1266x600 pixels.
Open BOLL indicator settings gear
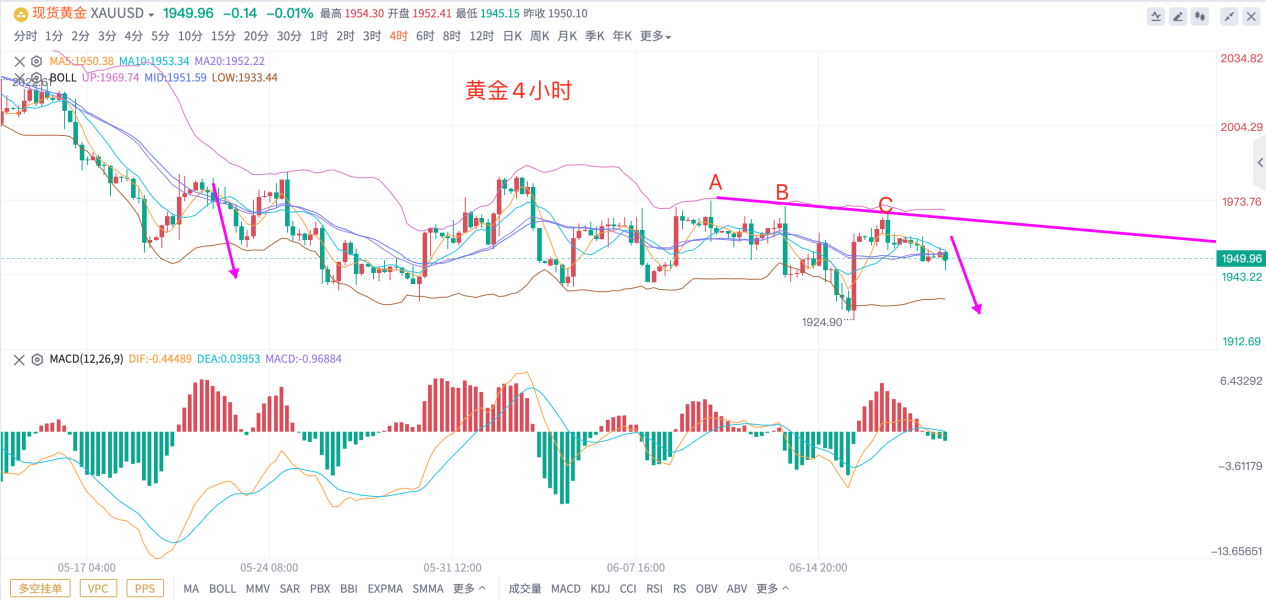(35, 77)
